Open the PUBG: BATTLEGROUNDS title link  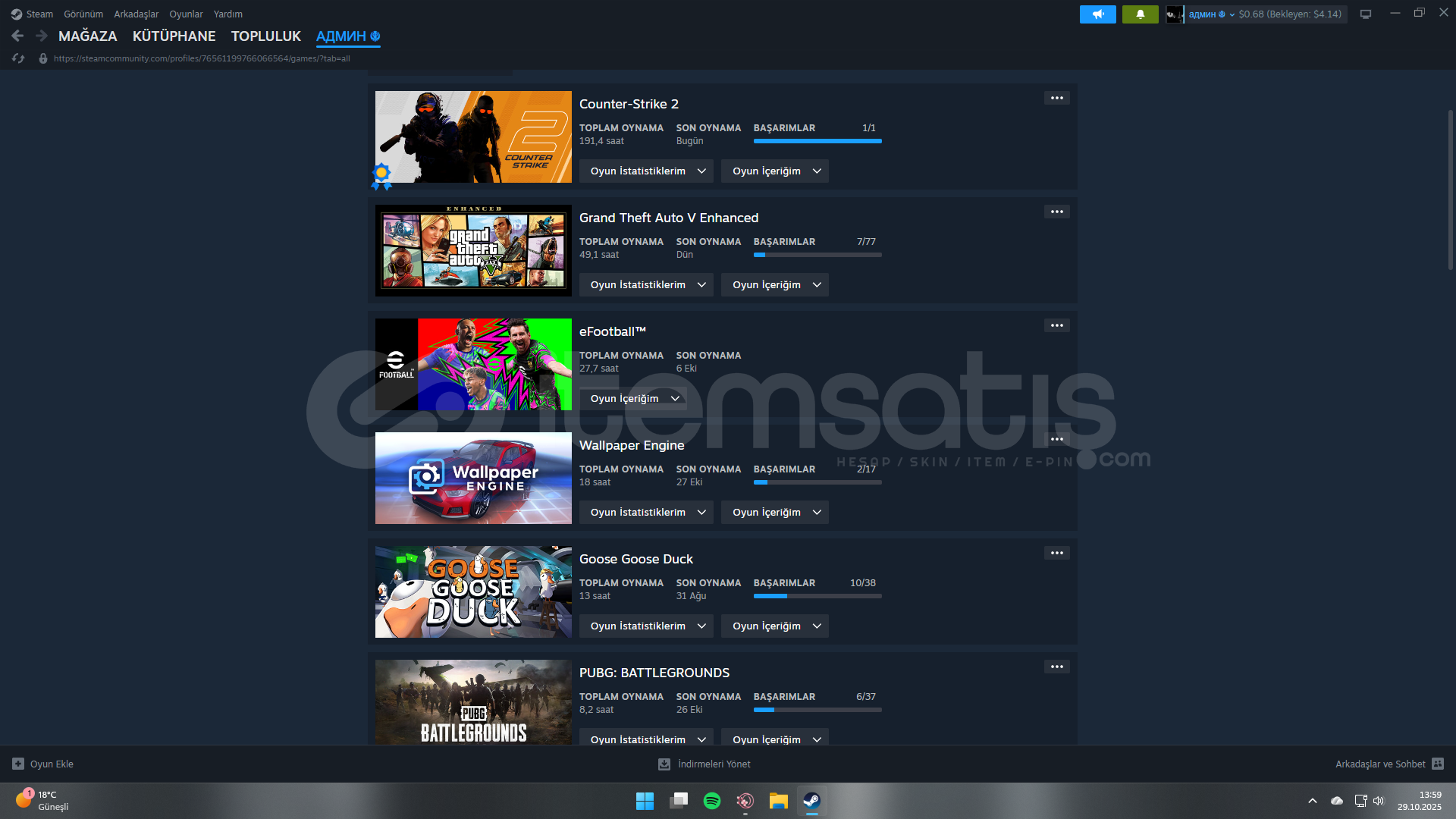654,673
